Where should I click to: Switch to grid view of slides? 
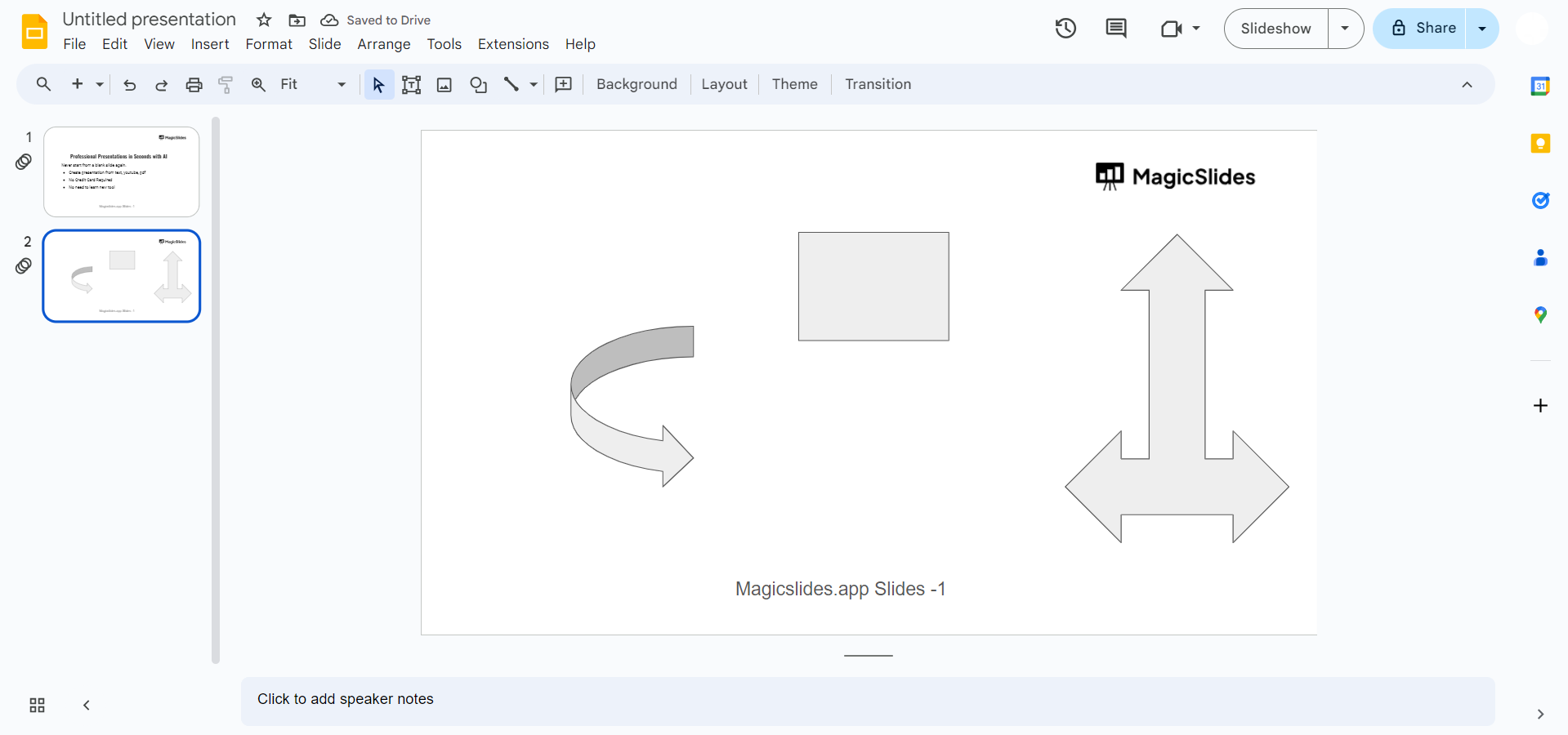pos(37,706)
